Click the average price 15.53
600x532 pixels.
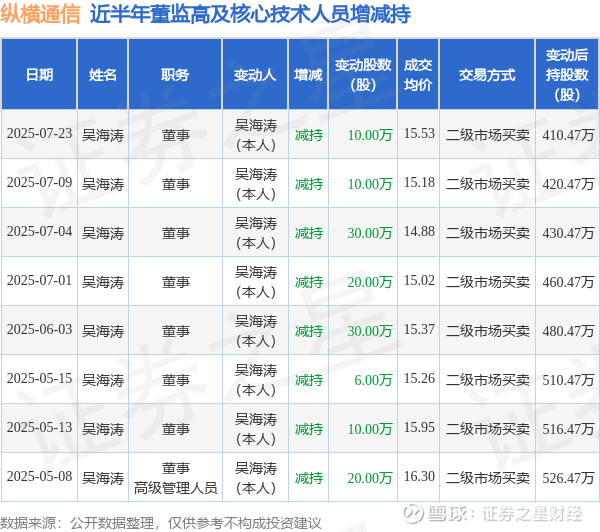[419, 134]
